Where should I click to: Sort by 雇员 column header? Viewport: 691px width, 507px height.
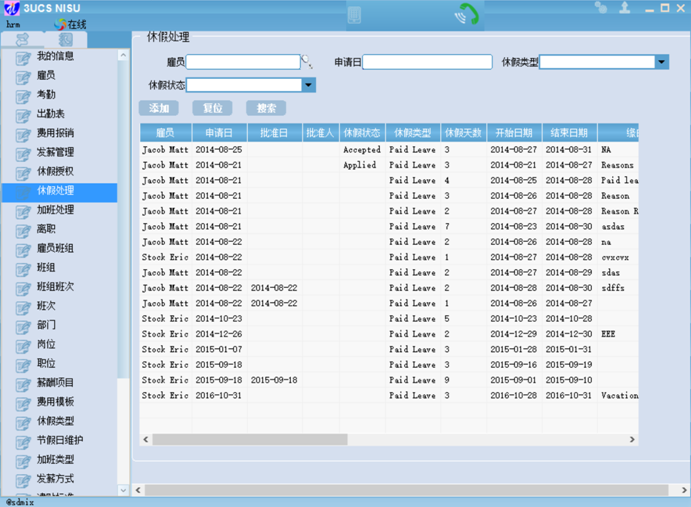click(166, 133)
